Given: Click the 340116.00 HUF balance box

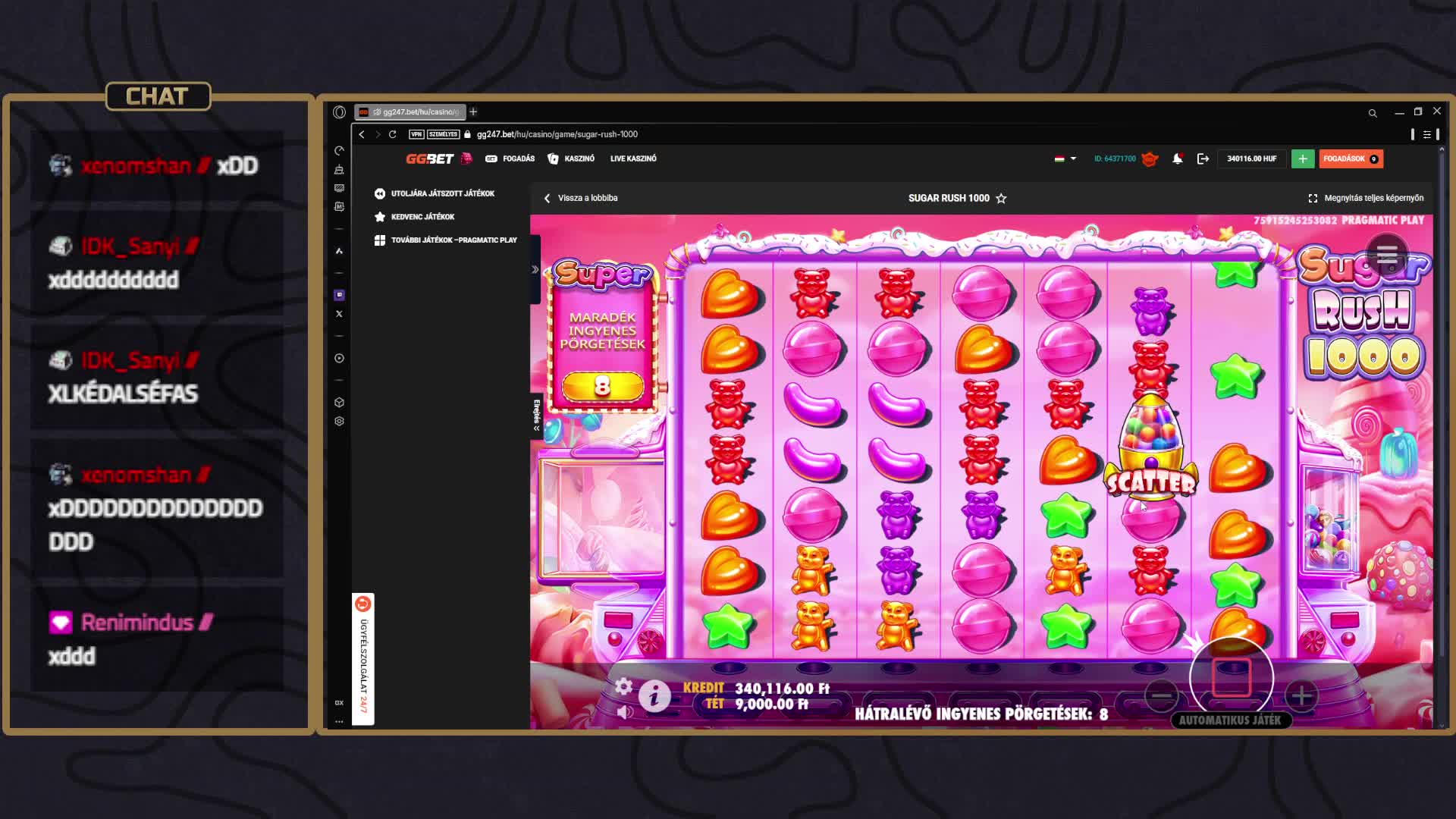Looking at the screenshot, I should point(1252,158).
